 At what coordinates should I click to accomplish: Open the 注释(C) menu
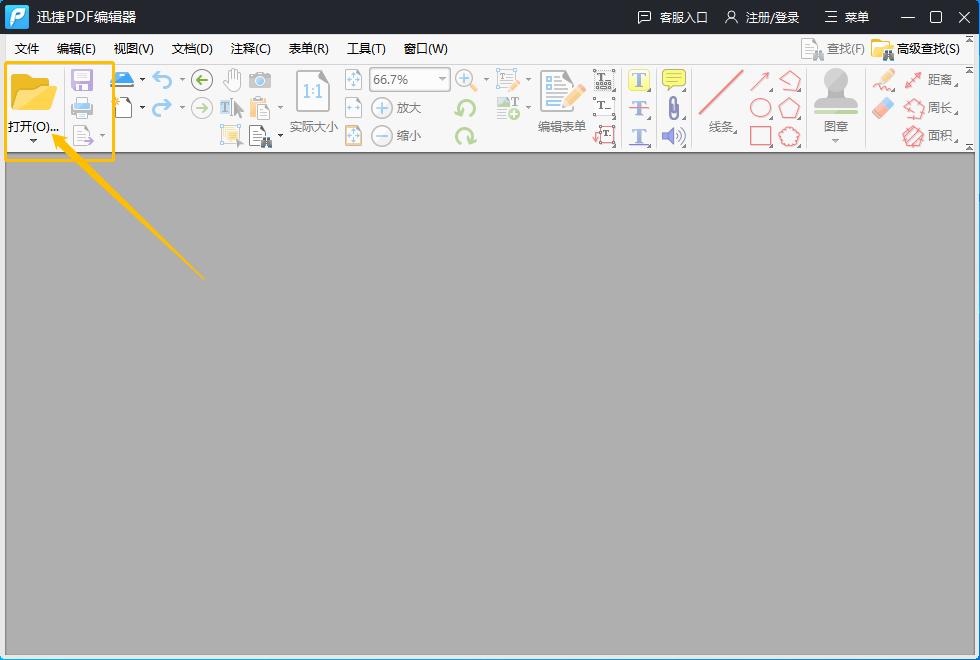click(250, 48)
